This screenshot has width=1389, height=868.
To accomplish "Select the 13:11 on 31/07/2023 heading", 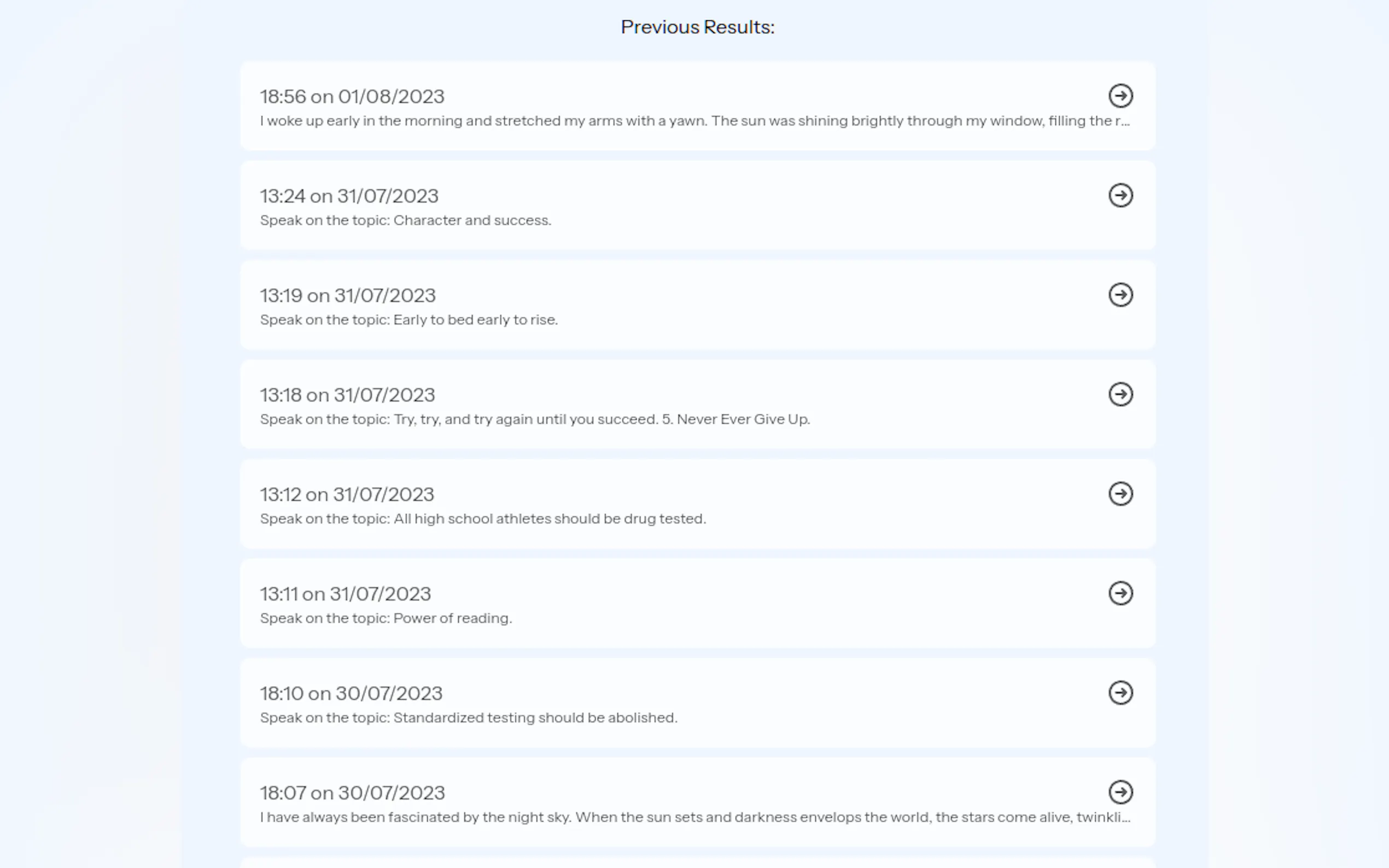I will [345, 594].
